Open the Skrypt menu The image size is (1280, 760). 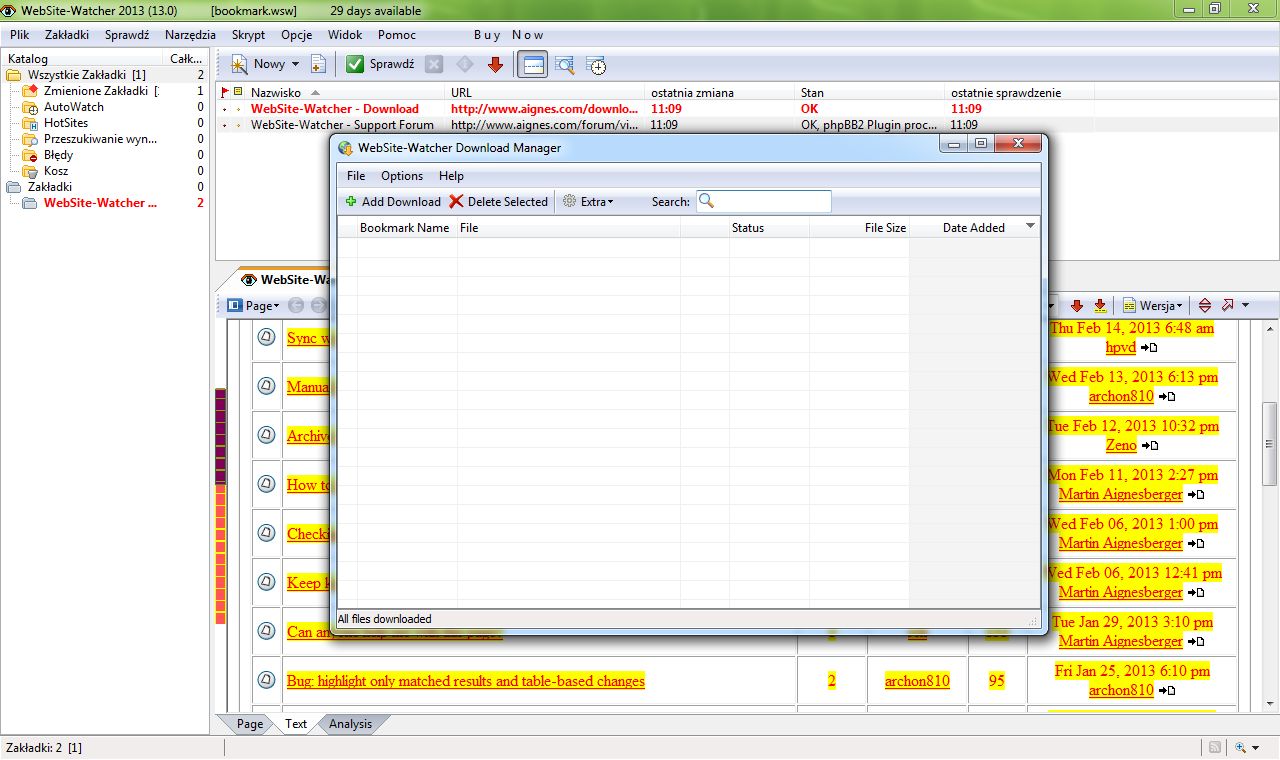pos(248,34)
